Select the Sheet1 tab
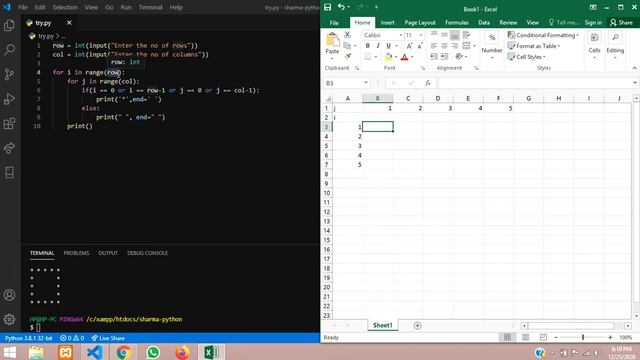 382,325
